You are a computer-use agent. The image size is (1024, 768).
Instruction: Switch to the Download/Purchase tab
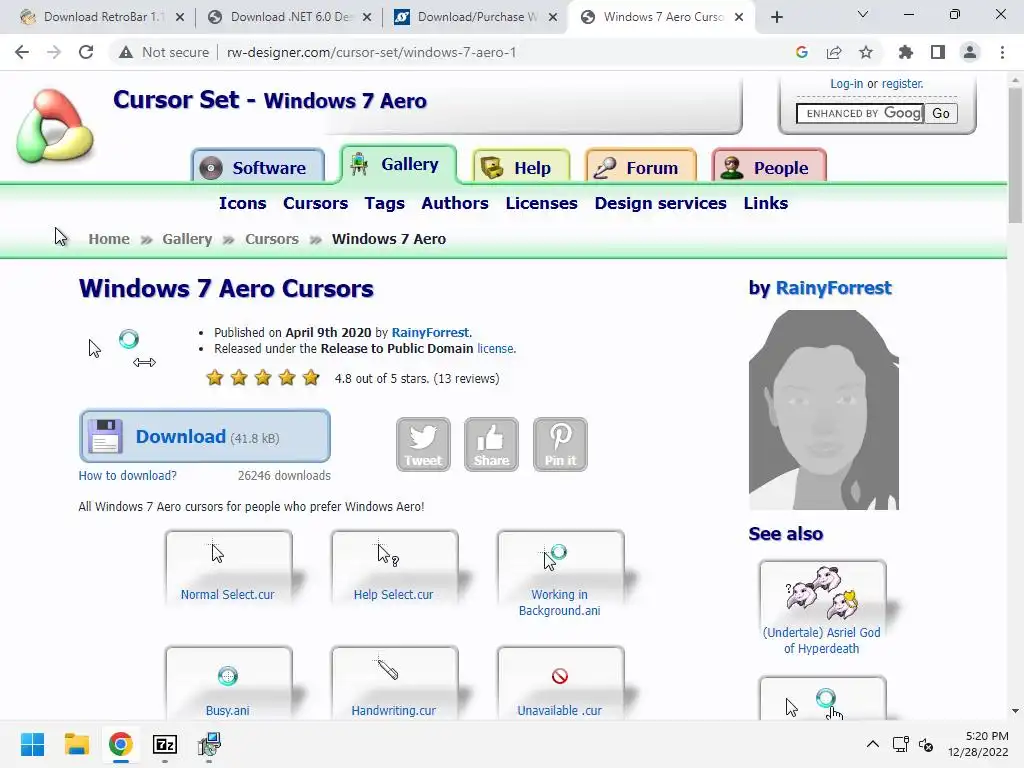pyautogui.click(x=475, y=17)
